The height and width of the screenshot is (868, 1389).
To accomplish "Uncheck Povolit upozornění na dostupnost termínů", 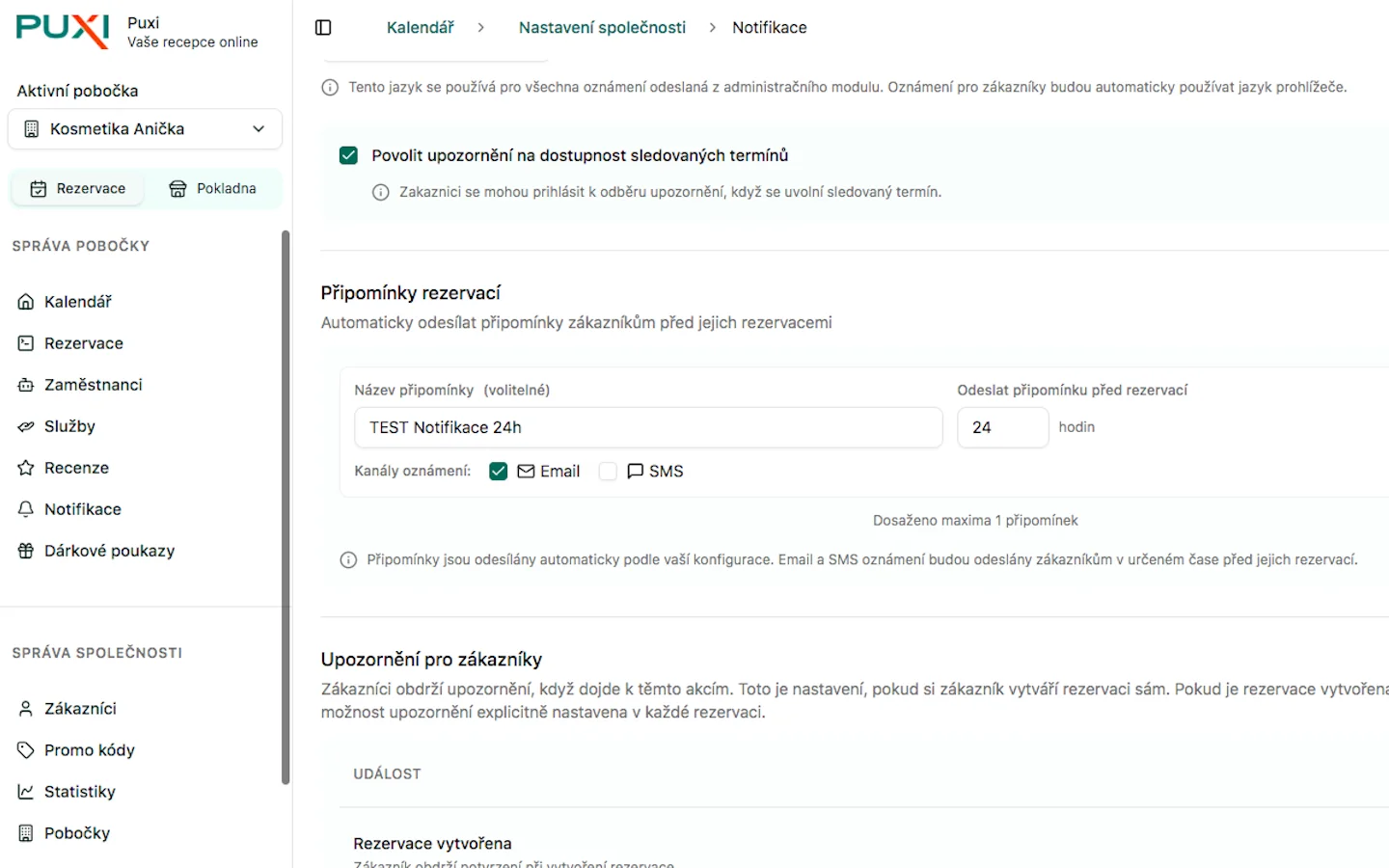I will point(348,155).
